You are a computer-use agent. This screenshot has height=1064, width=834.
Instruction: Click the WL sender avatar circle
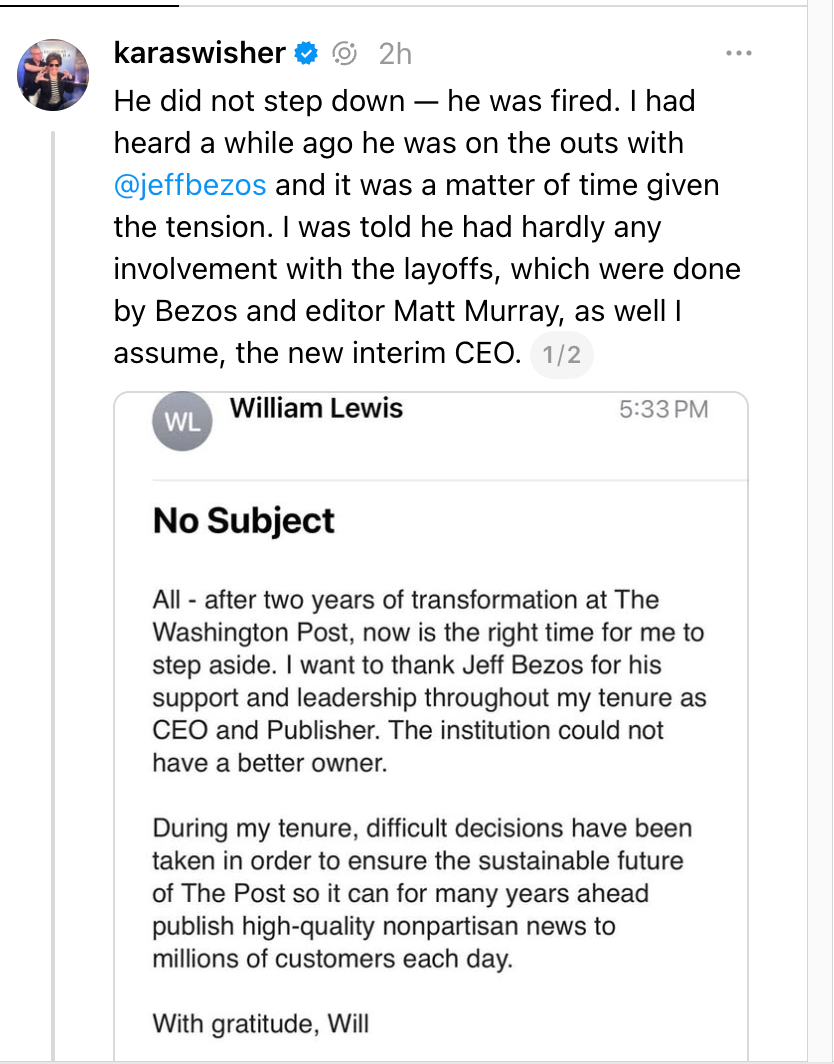[182, 423]
